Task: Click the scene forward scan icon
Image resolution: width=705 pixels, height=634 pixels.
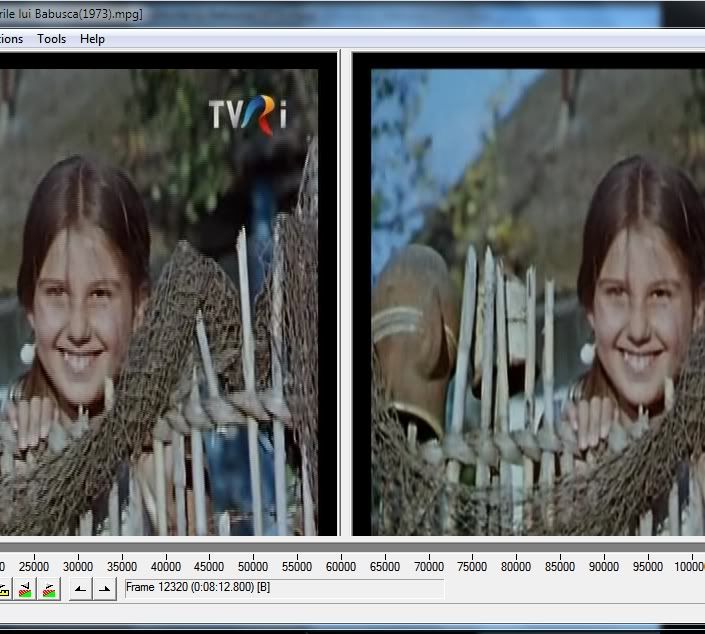Action: click(47, 588)
